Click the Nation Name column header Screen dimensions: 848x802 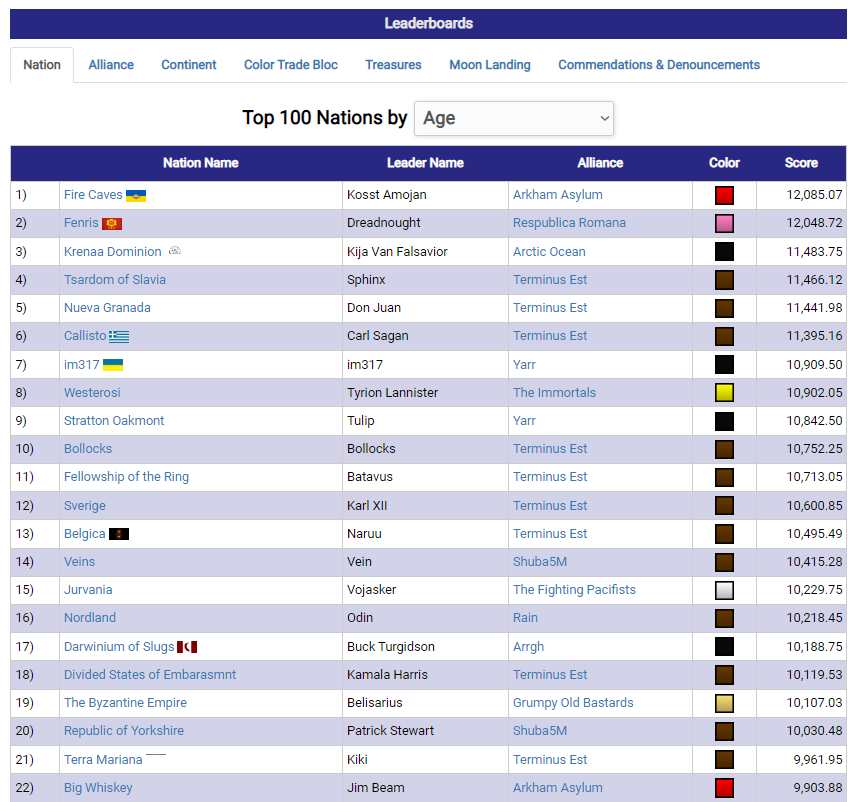(x=201, y=163)
